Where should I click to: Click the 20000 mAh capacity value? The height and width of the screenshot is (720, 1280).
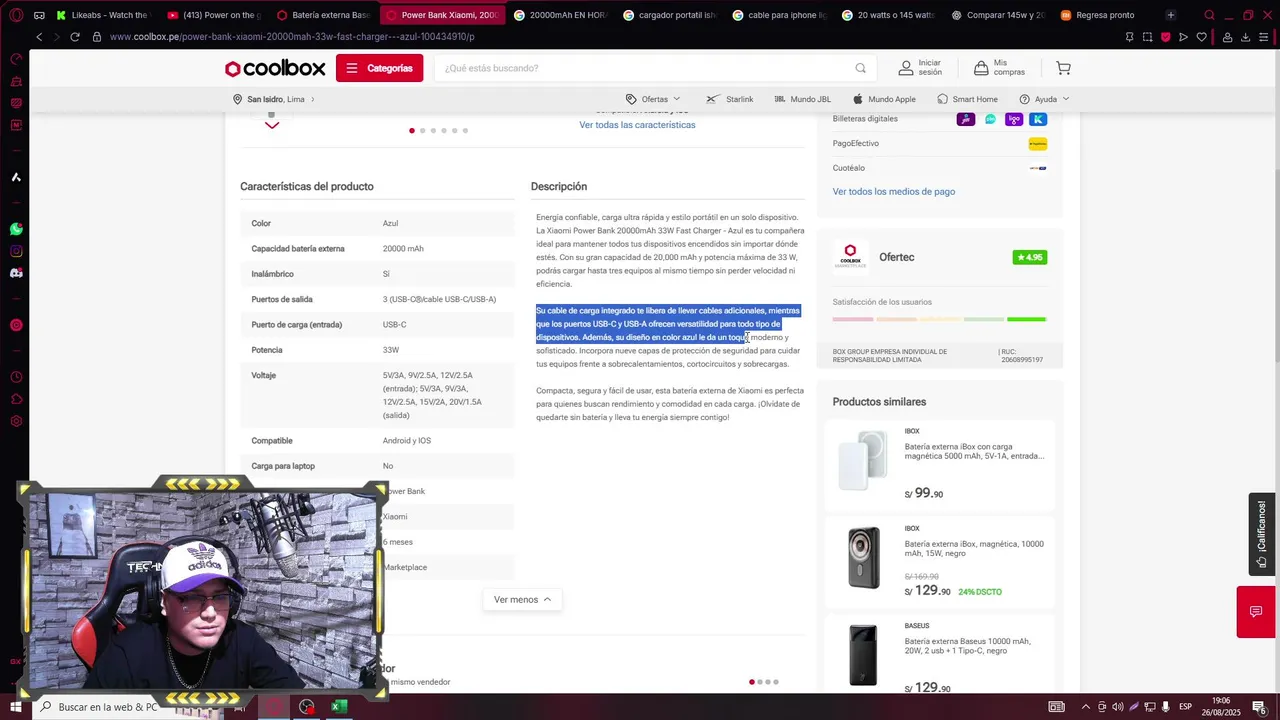coord(403,249)
